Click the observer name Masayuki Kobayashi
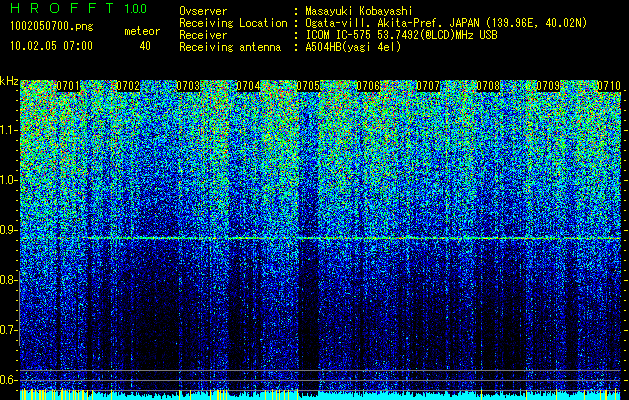This screenshot has height=400, width=629. coord(359,11)
